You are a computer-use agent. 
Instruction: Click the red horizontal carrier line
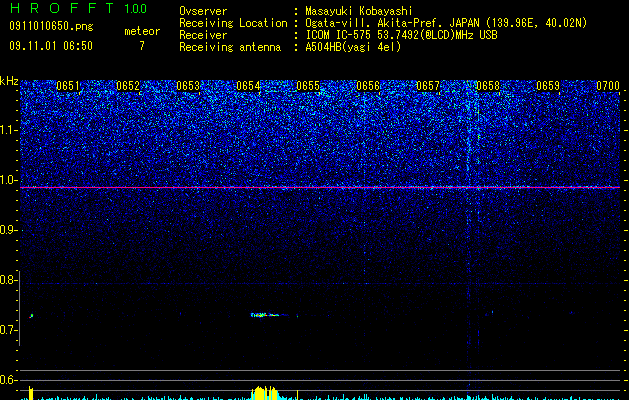coord(320,187)
